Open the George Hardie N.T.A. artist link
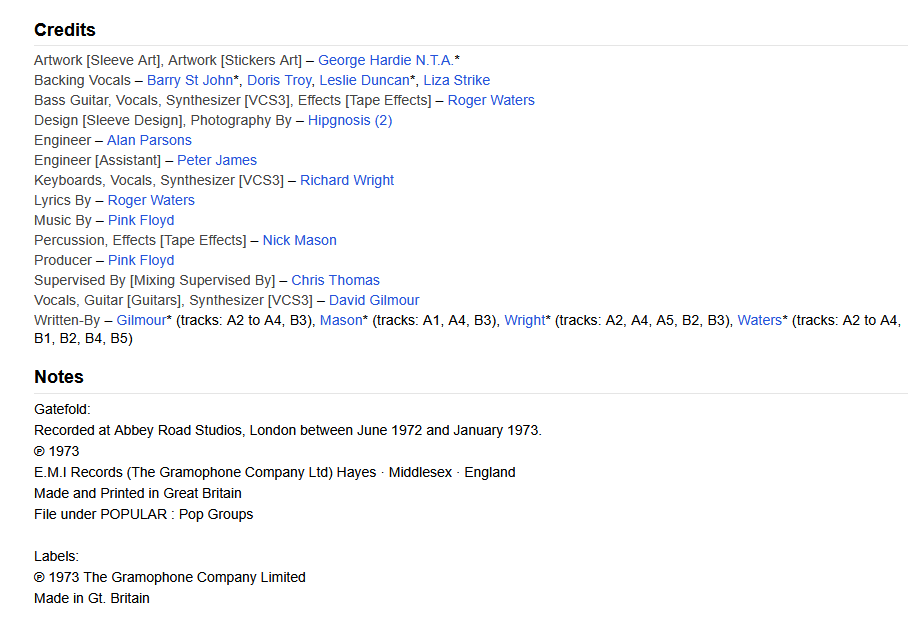Image resolution: width=914 pixels, height=622 pixels. click(386, 60)
